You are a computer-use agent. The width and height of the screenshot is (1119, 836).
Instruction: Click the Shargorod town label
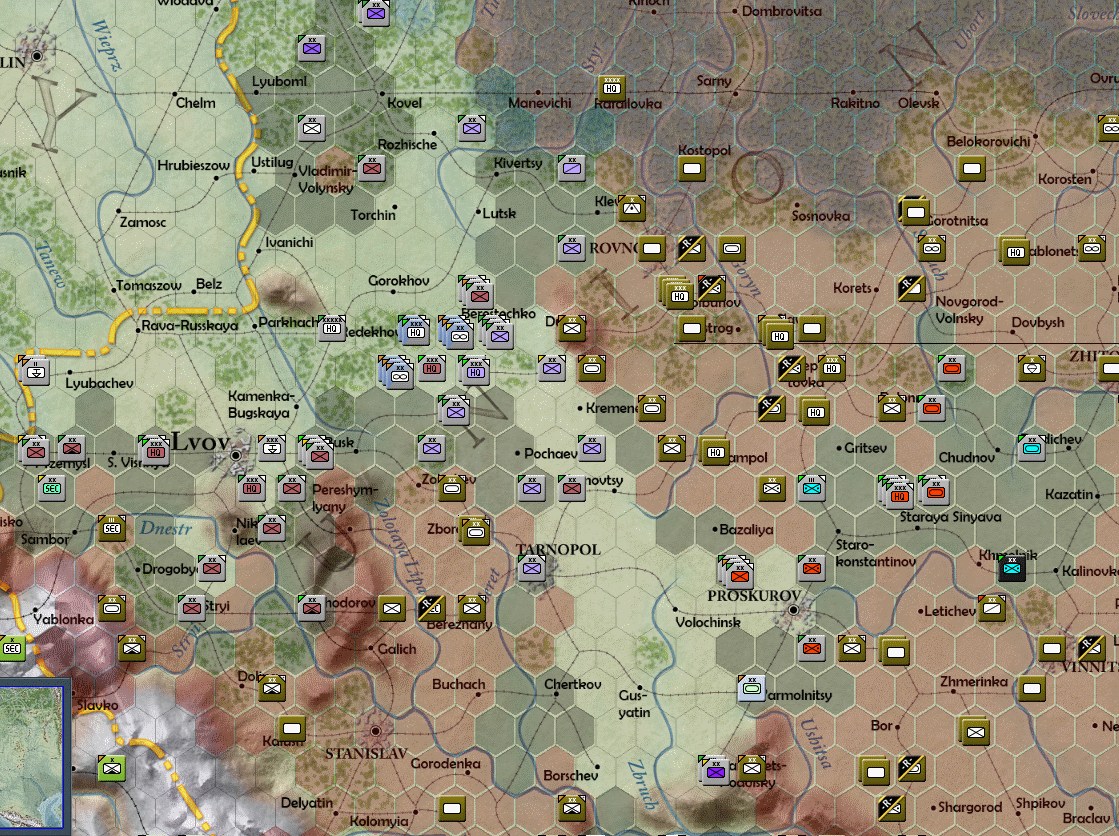click(969, 807)
